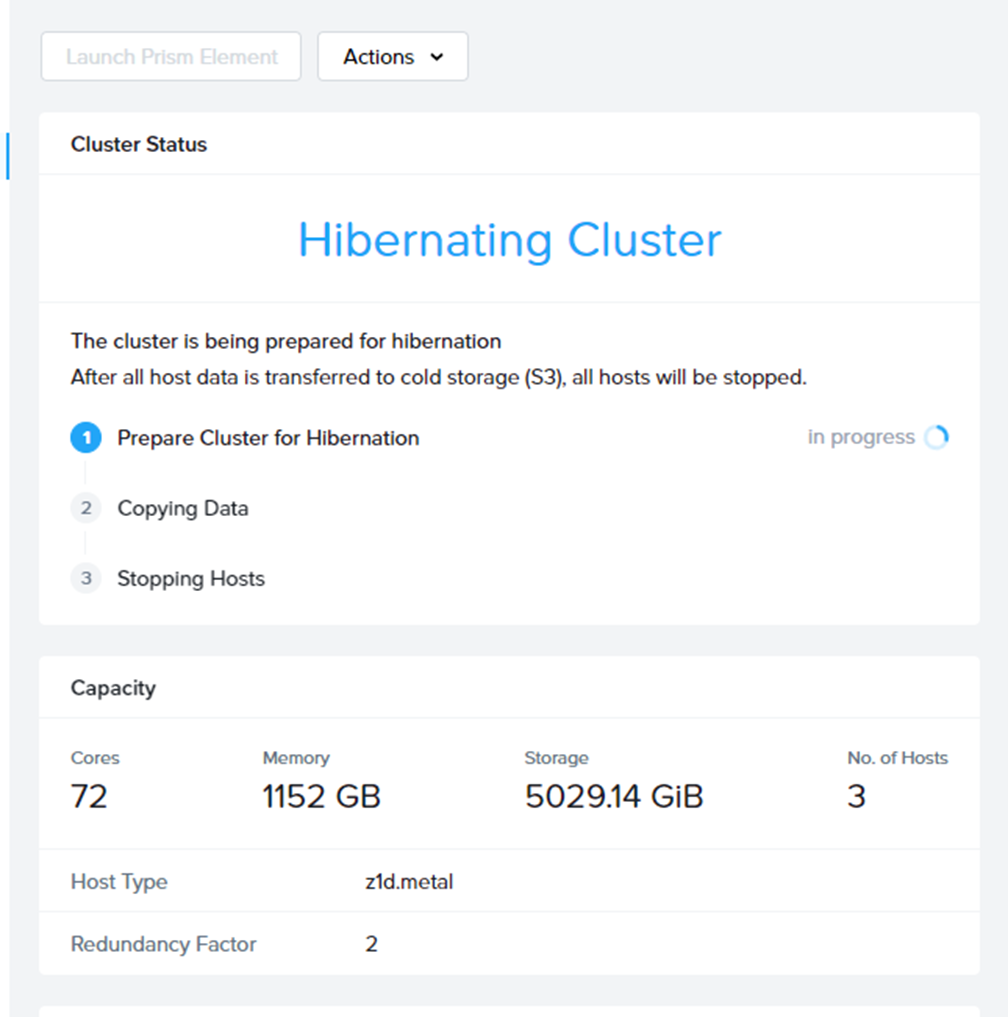Click the step 3 circle icon
This screenshot has width=1008, height=1017.
point(86,578)
